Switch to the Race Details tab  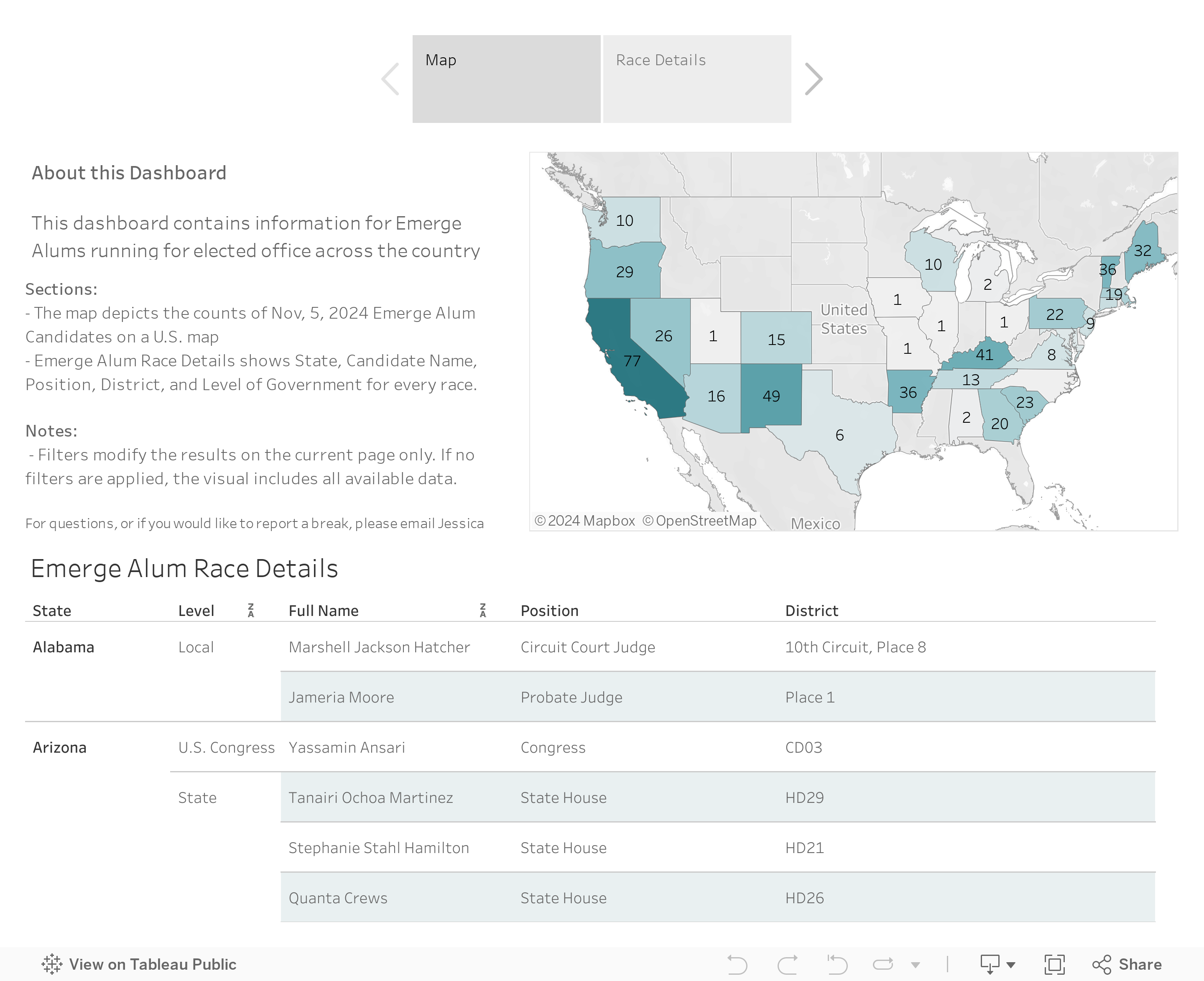pos(697,79)
